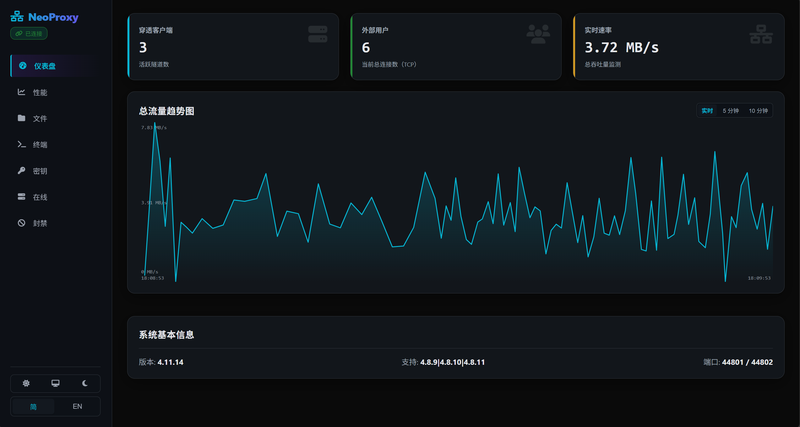Image resolution: width=800 pixels, height=427 pixels.
Task: Click the performance chart line icon
Action: pos(21,92)
